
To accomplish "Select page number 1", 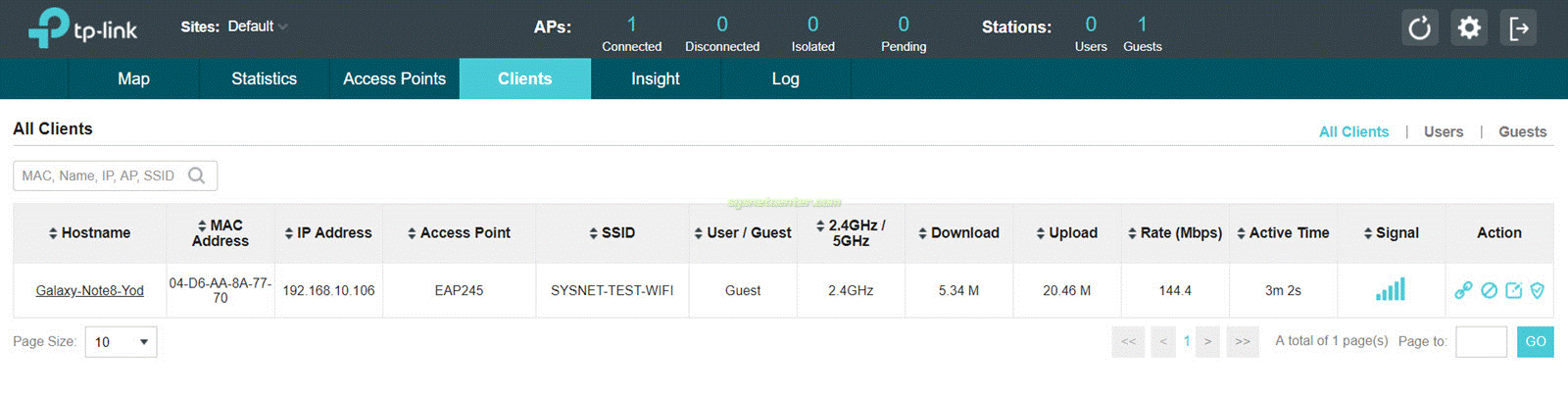I will click(x=1186, y=341).
